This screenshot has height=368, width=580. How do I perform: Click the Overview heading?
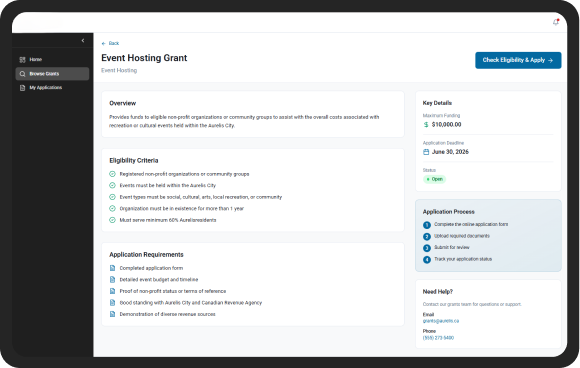(x=122, y=103)
